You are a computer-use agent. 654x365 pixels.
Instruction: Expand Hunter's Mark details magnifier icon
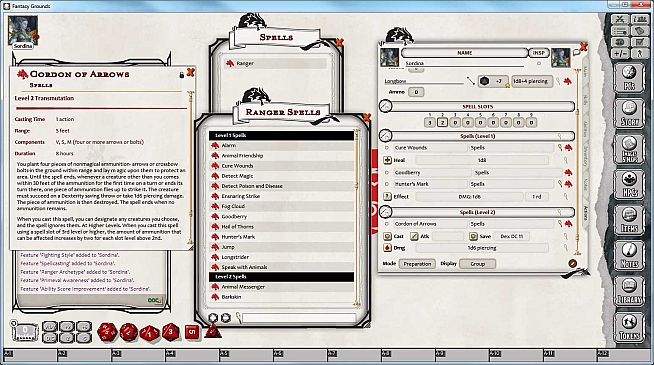pos(560,184)
